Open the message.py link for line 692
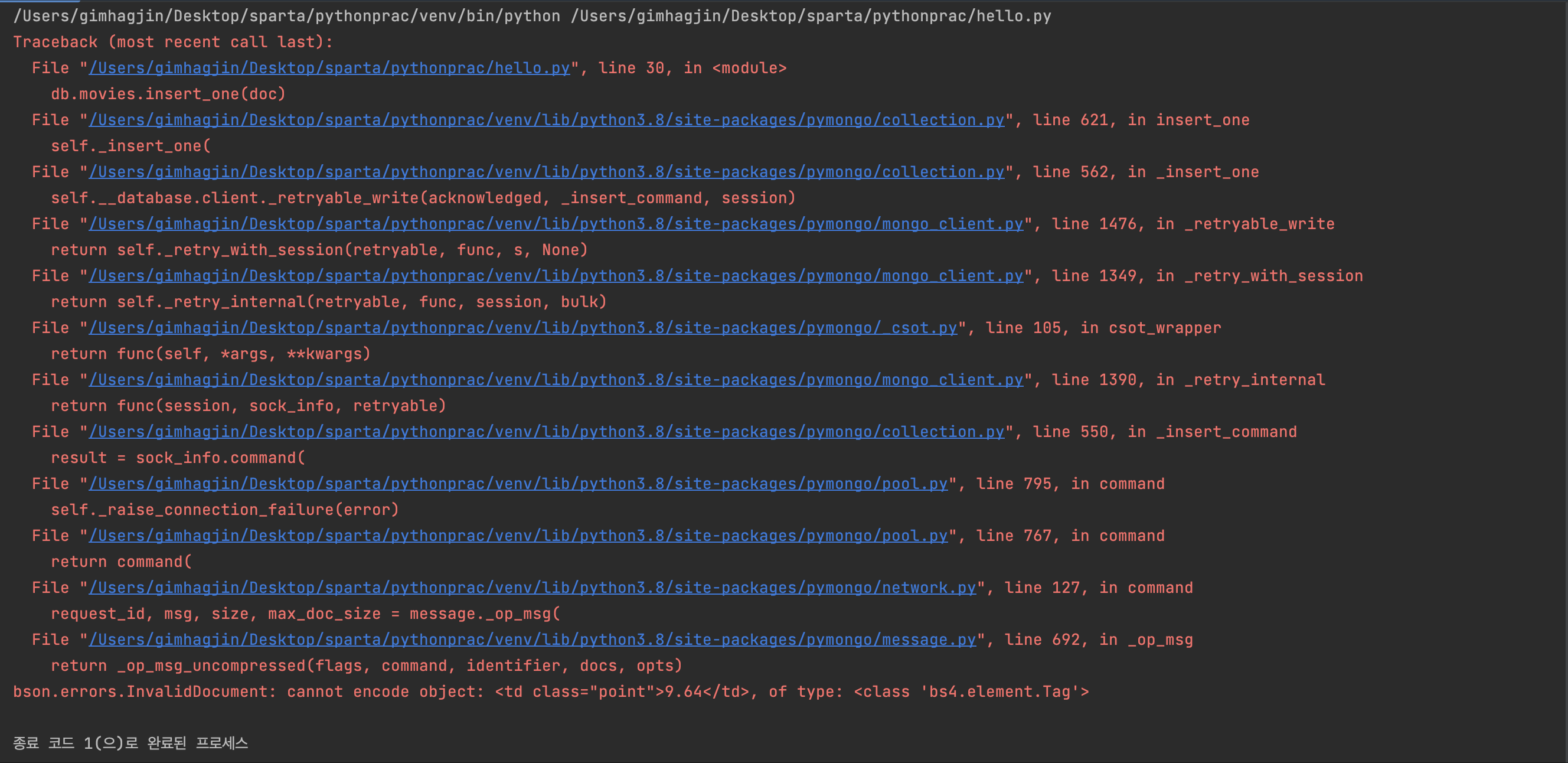Viewport: 1568px width, 763px height. pyautogui.click(x=533, y=640)
